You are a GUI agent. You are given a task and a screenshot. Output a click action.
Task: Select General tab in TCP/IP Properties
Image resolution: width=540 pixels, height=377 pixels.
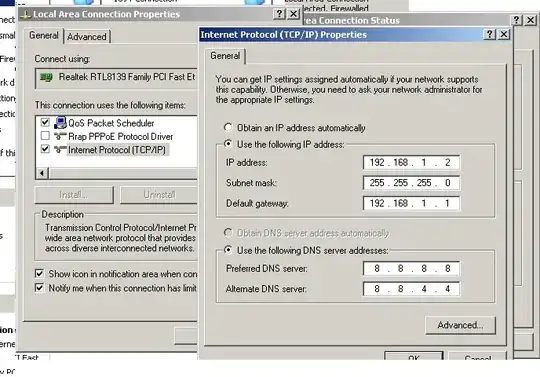pos(225,56)
